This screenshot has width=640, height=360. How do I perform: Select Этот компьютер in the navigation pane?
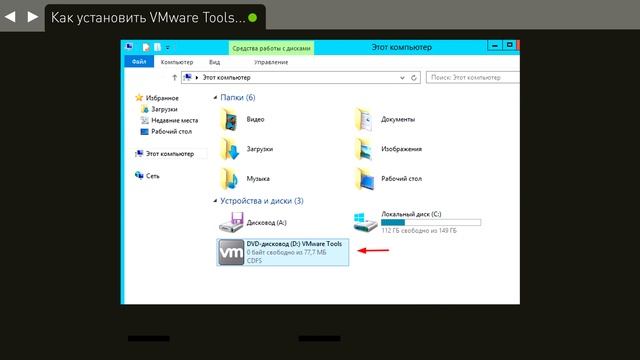(170, 154)
